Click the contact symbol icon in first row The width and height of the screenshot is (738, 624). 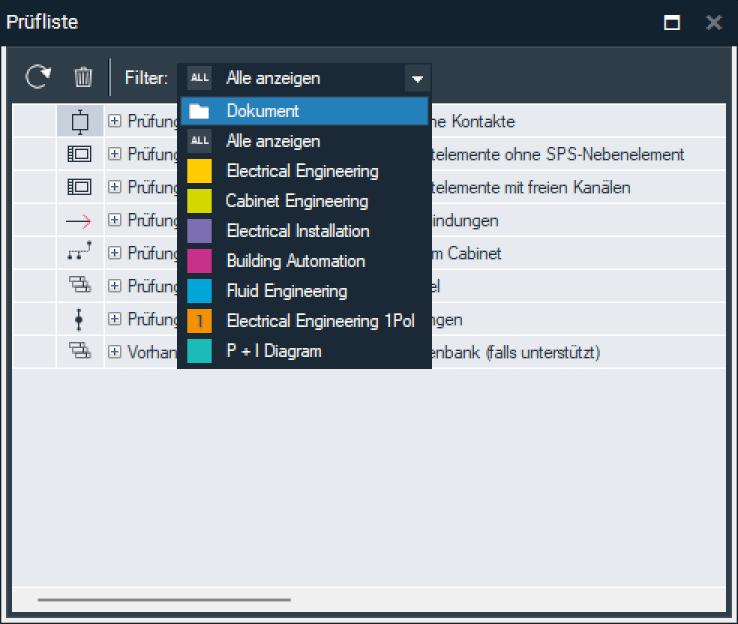79,122
